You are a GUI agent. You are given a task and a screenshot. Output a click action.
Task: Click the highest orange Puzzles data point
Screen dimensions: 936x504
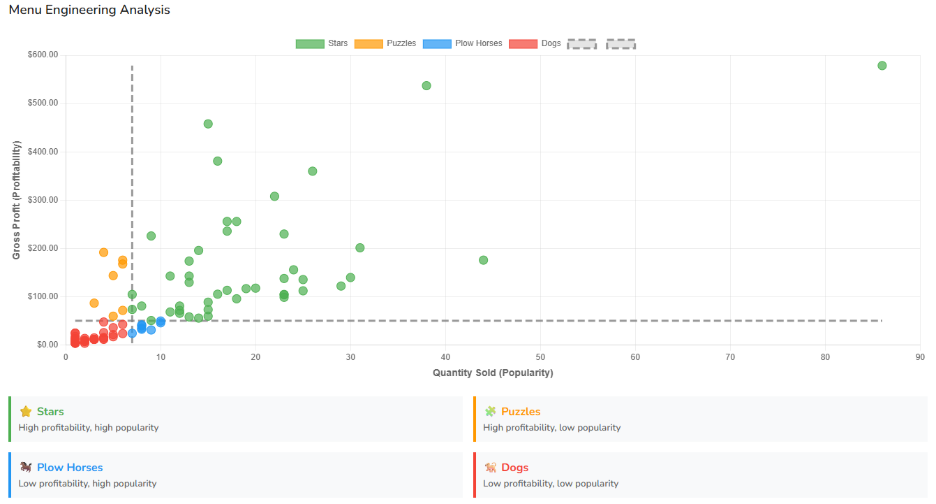[104, 253]
